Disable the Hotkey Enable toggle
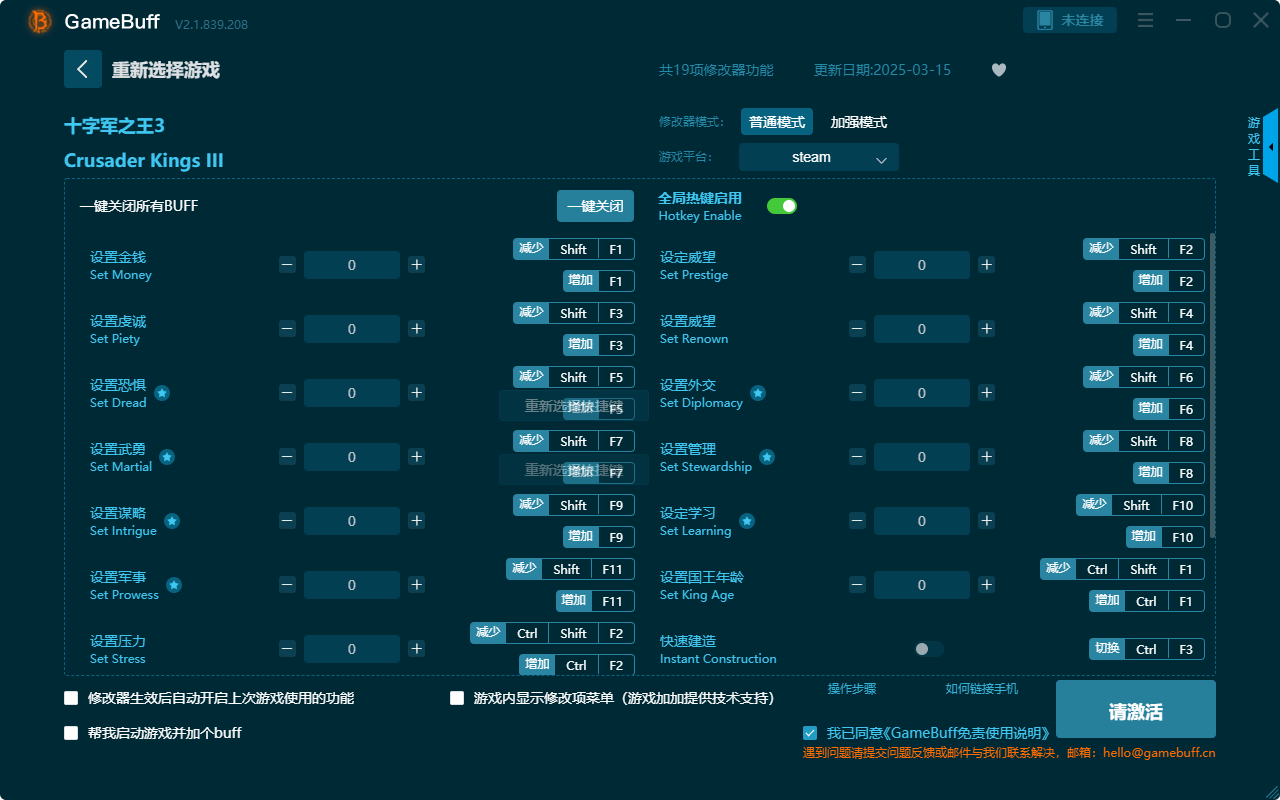1280x800 pixels. (x=781, y=204)
